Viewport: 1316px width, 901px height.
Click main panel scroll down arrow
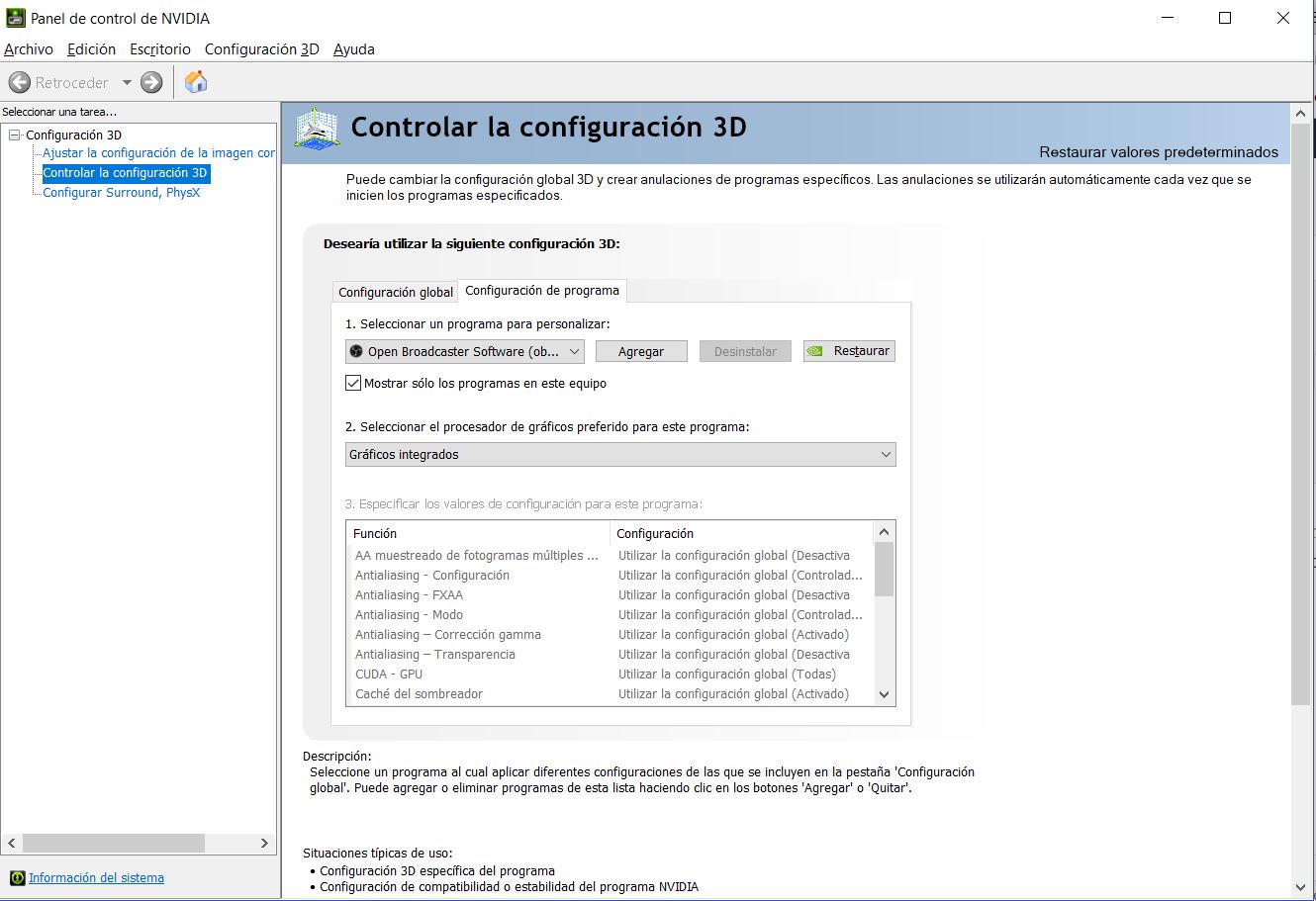click(x=1301, y=887)
